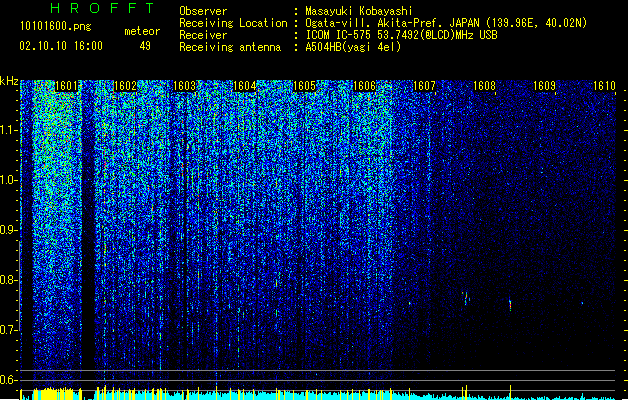Click the yellow signal-level block below 1601
This screenshot has height=400, width=629.
click(53, 394)
